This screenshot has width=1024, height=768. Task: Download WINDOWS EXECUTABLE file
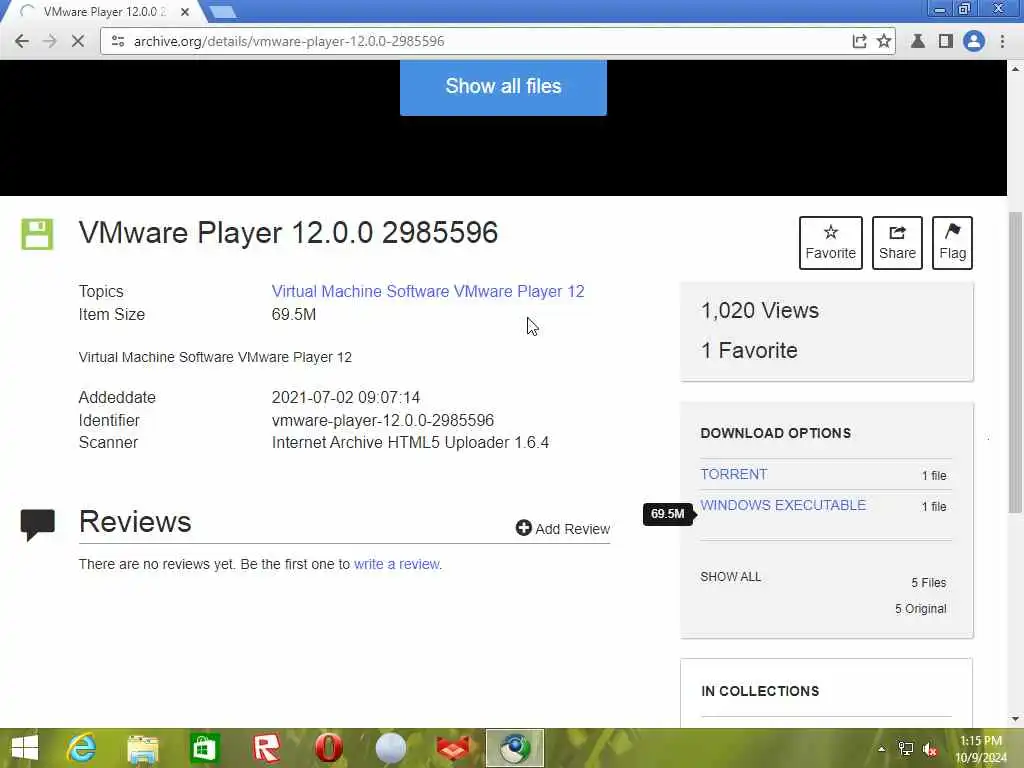click(x=783, y=505)
